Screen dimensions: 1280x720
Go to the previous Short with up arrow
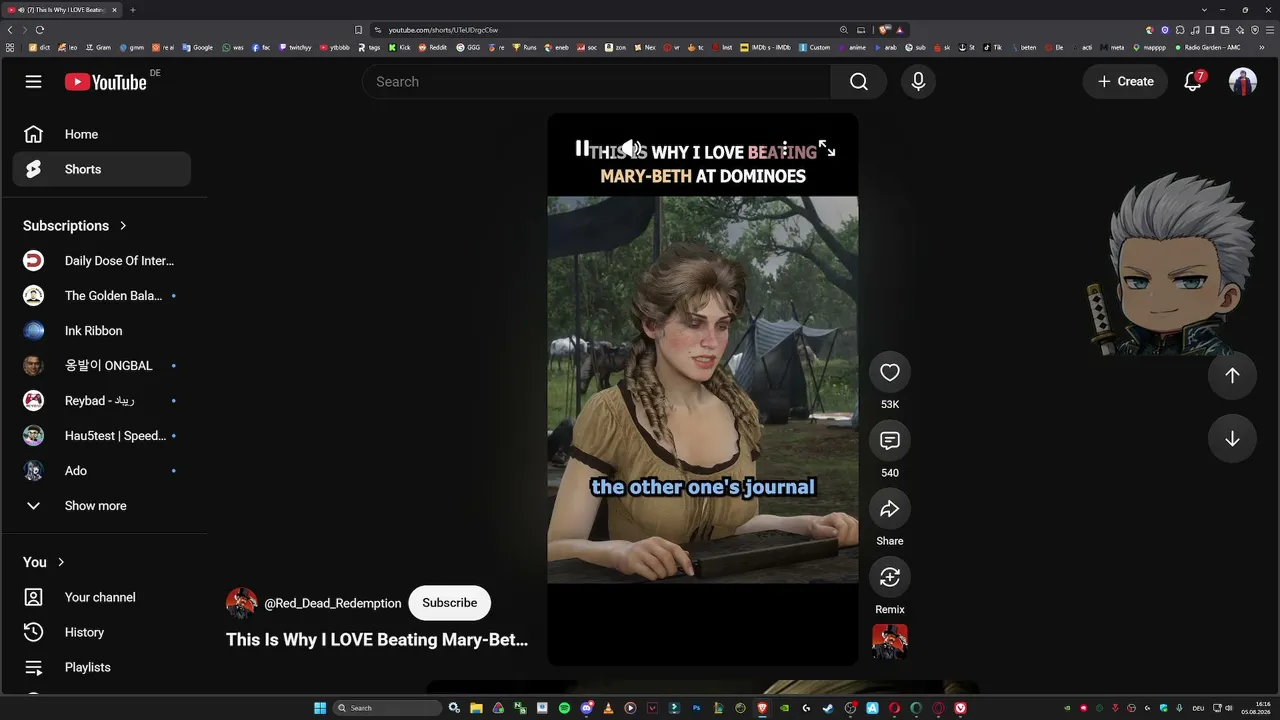tap(1232, 375)
